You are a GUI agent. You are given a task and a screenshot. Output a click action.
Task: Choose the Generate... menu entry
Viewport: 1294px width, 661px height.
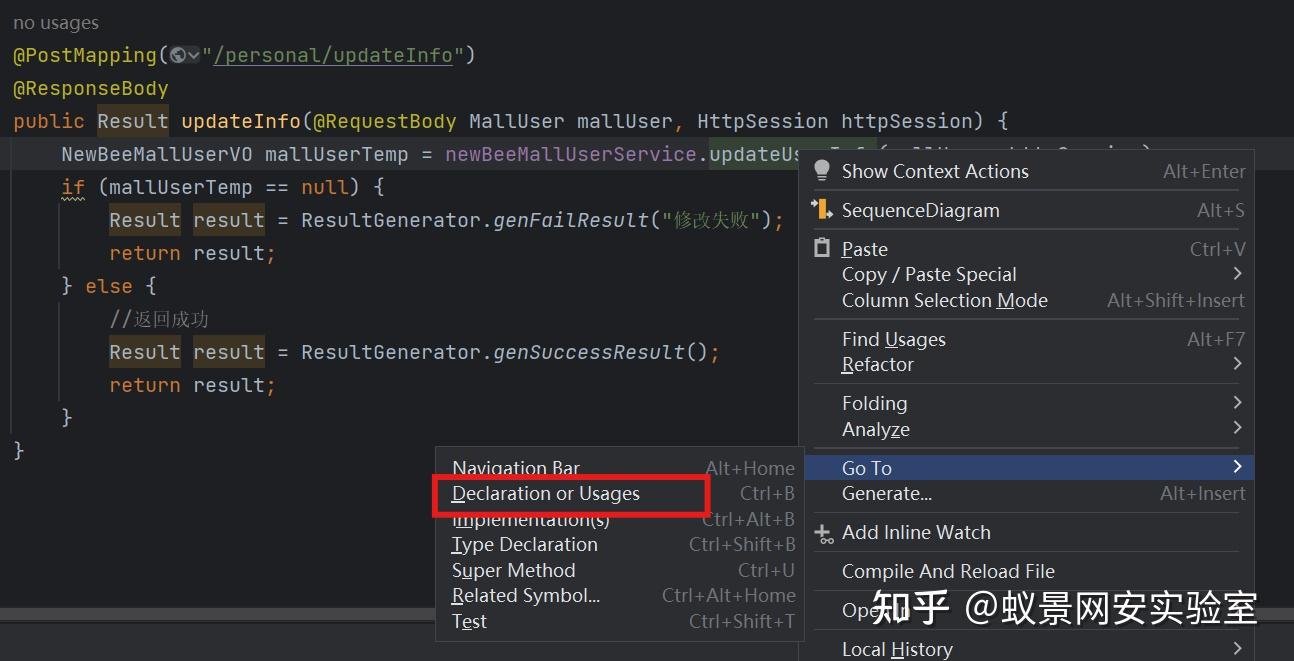point(886,493)
